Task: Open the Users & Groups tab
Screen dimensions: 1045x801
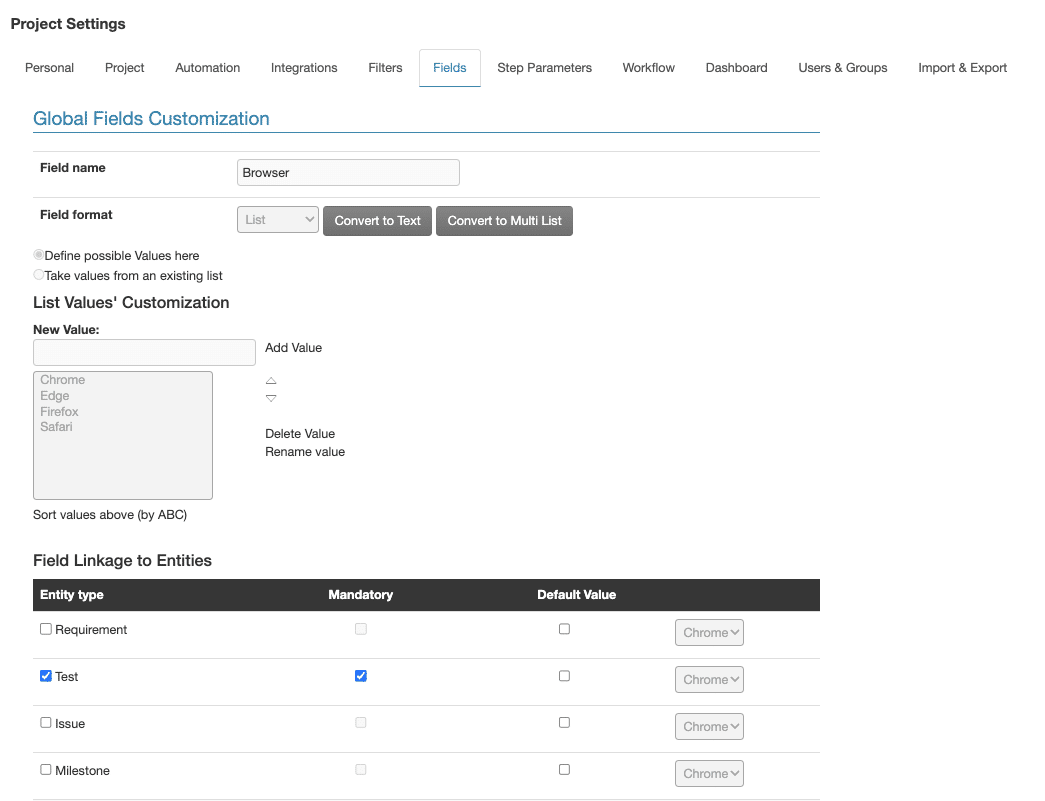Action: click(x=842, y=68)
